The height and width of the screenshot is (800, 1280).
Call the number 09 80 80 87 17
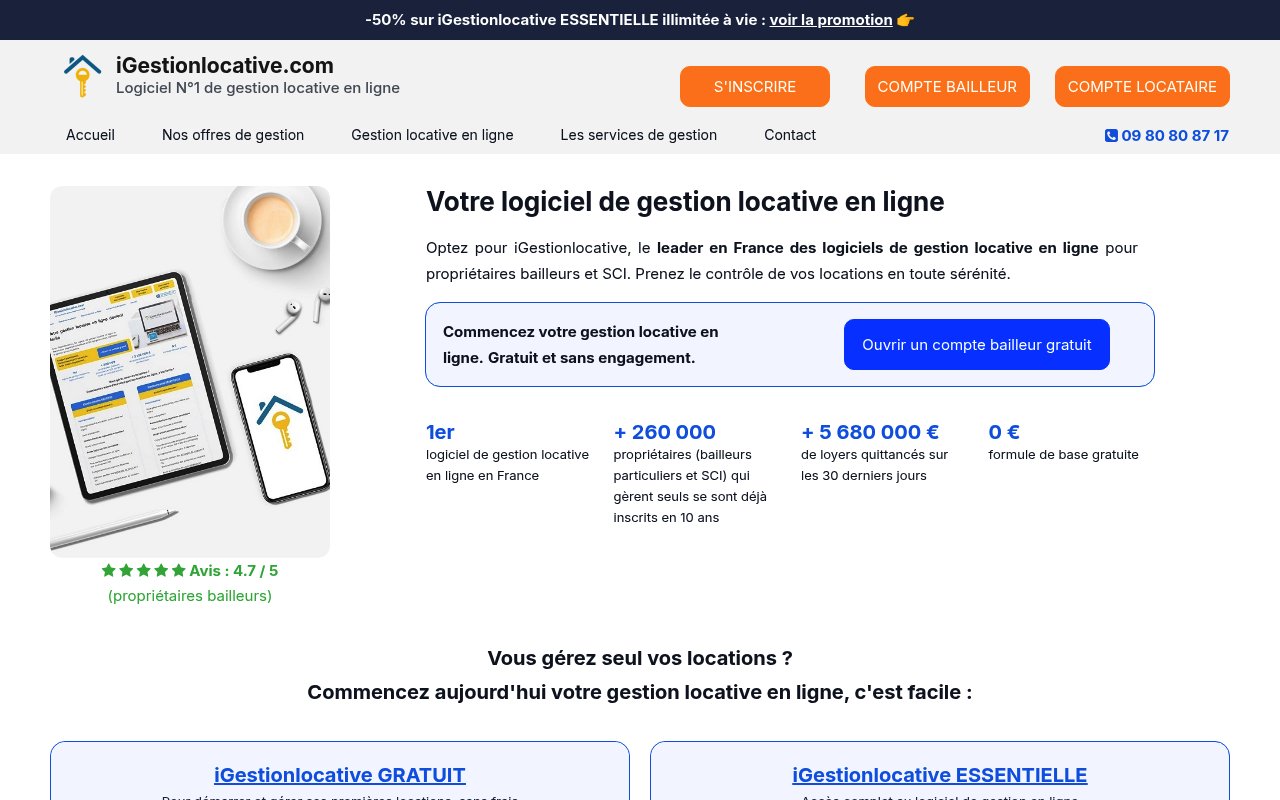pos(1175,136)
